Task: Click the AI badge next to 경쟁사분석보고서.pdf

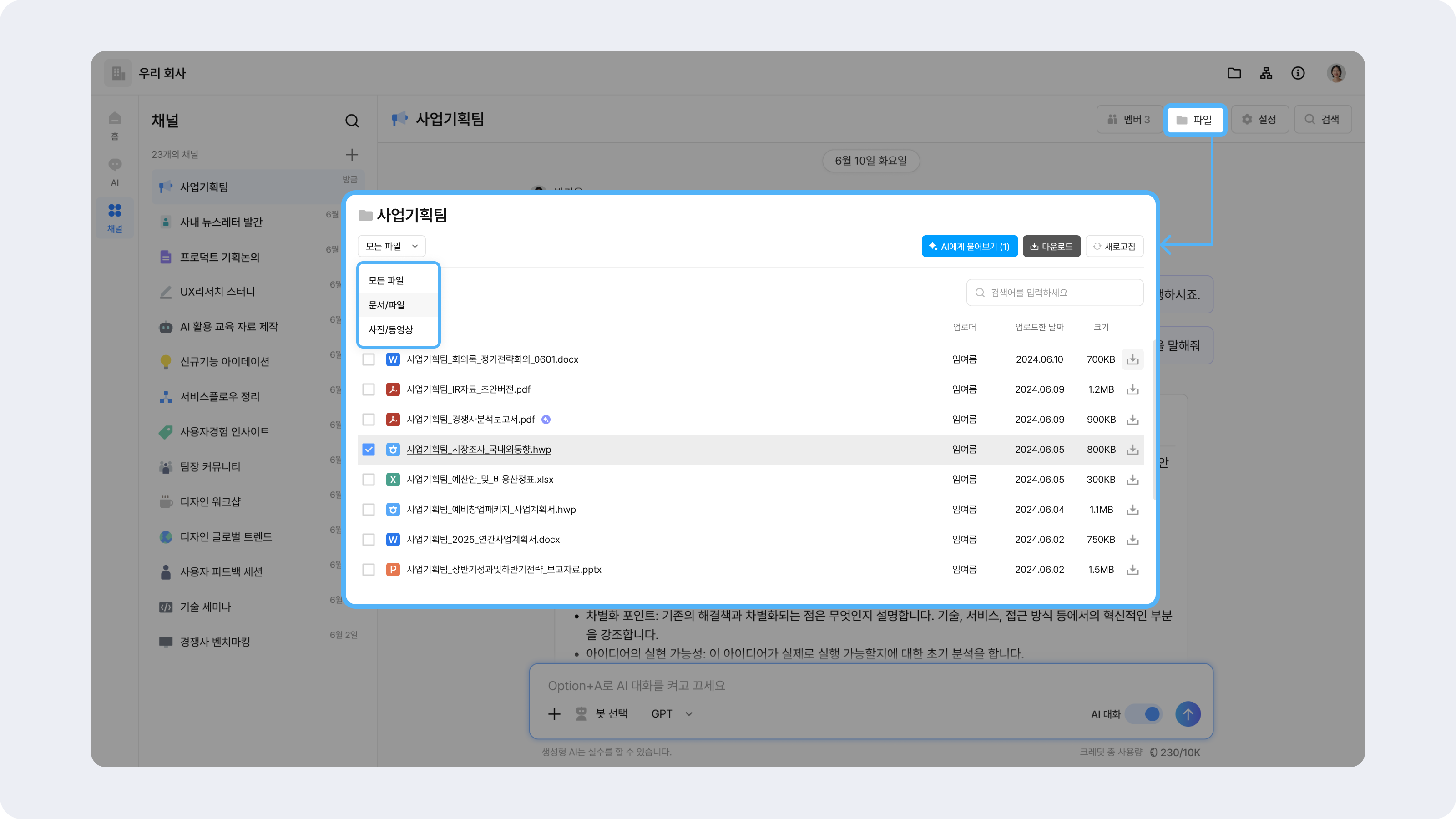Action: coord(546,420)
